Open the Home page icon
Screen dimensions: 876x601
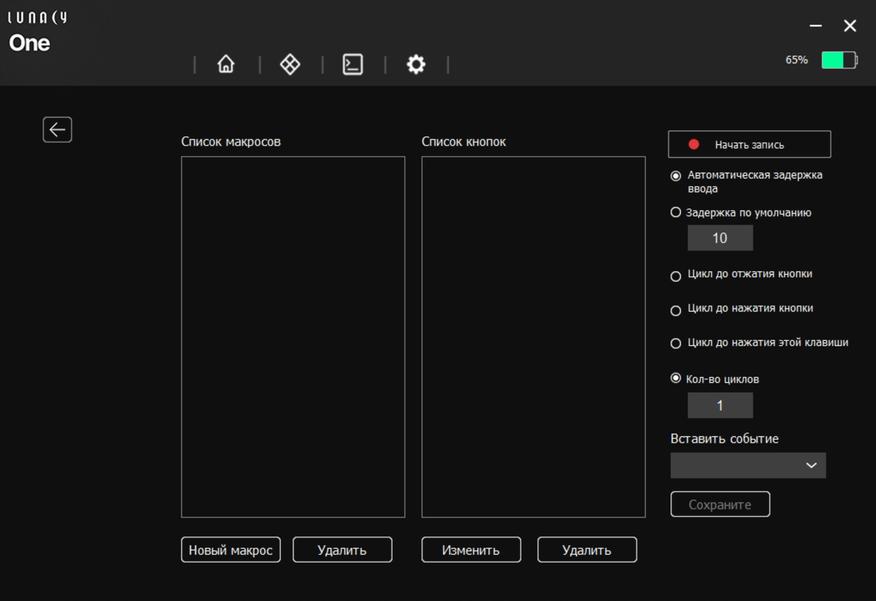tap(226, 64)
